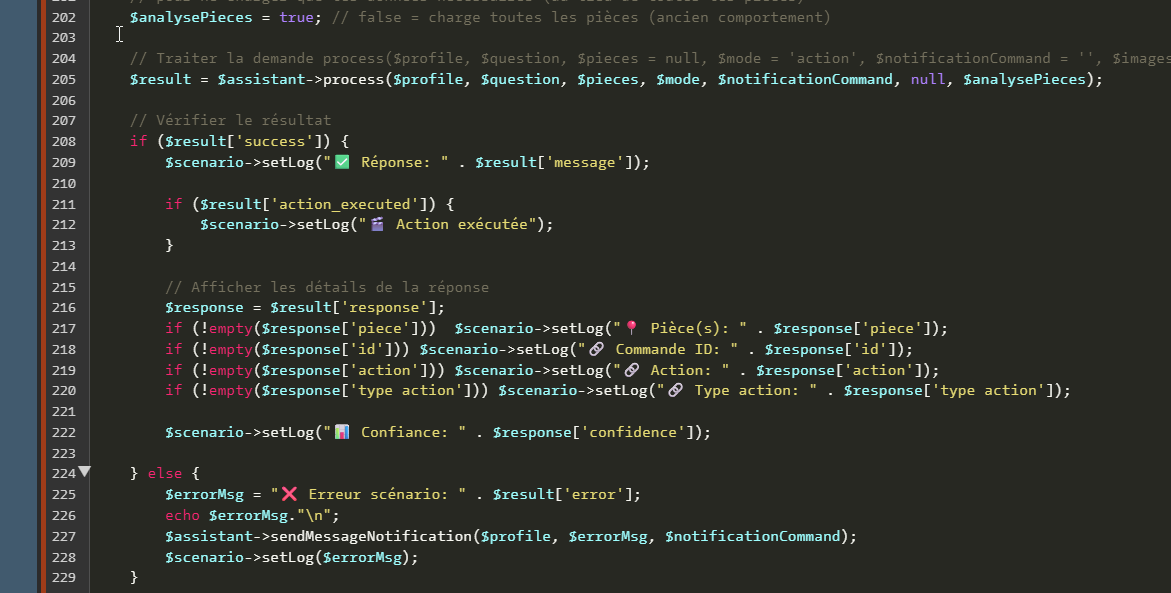Click the red pin emoji before 'Pièce(s)'

pyautogui.click(x=632, y=328)
